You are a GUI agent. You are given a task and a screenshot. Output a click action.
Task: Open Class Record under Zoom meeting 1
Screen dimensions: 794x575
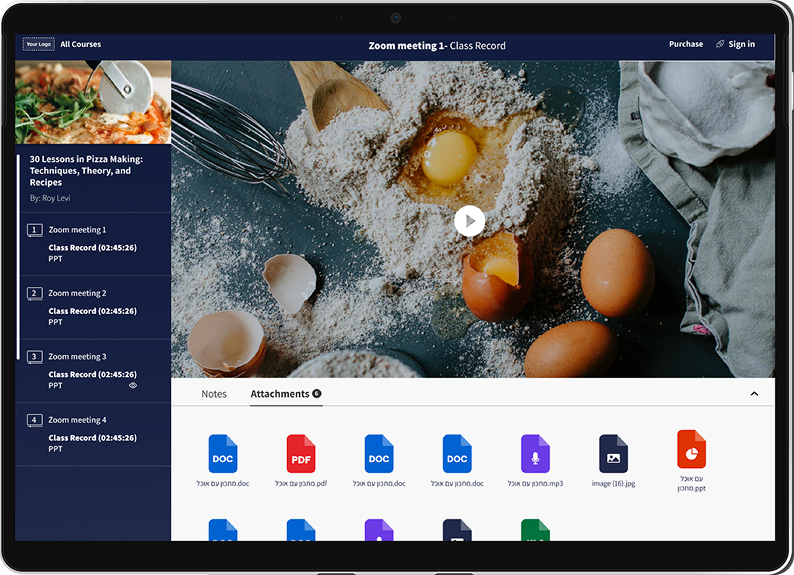[93, 248]
